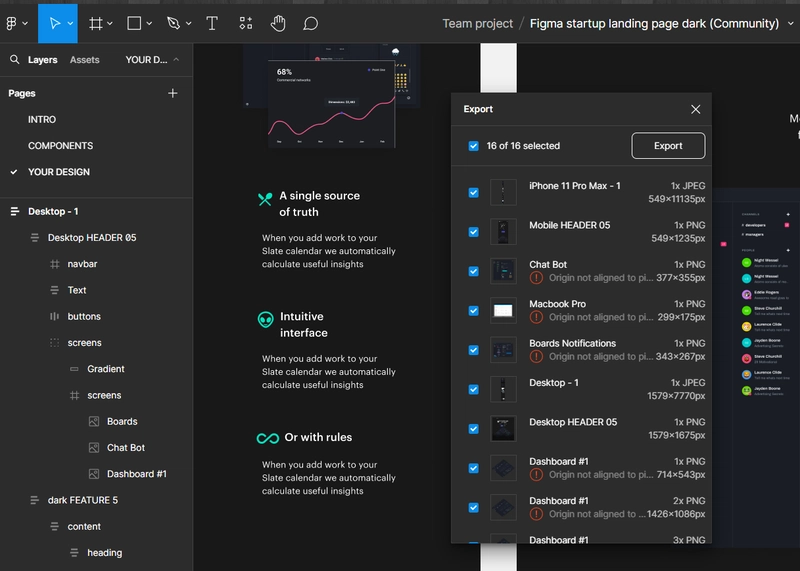
Task: Click the Boards image layer icon
Action: pos(94,421)
